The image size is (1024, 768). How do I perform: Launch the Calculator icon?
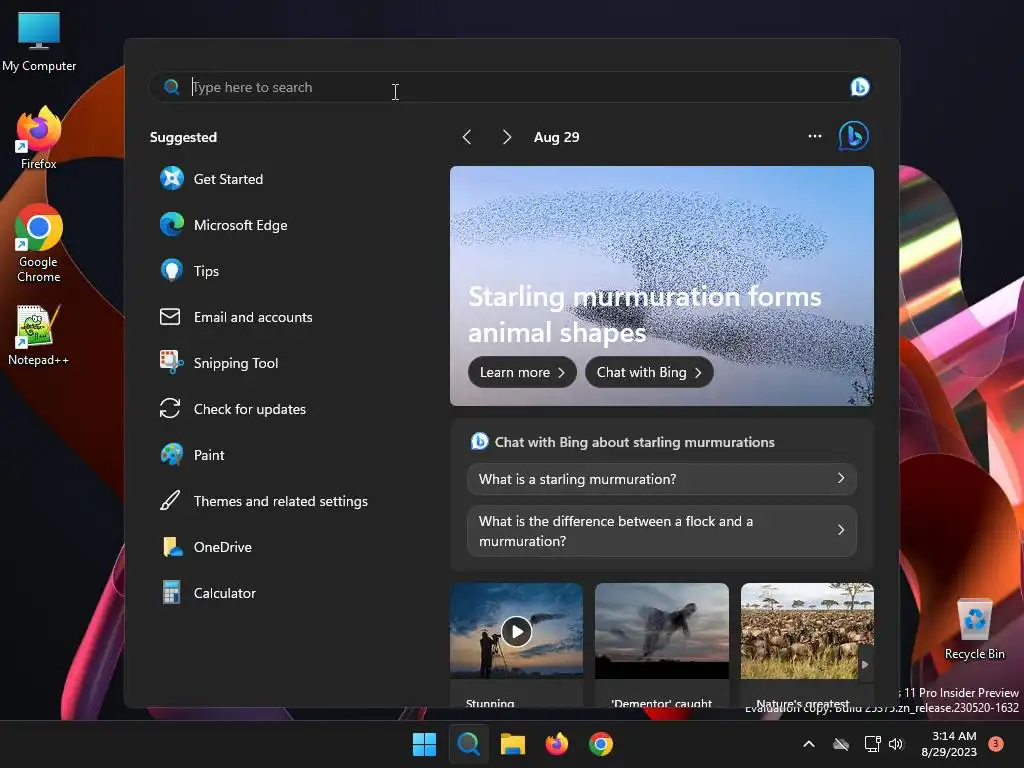tap(172, 593)
